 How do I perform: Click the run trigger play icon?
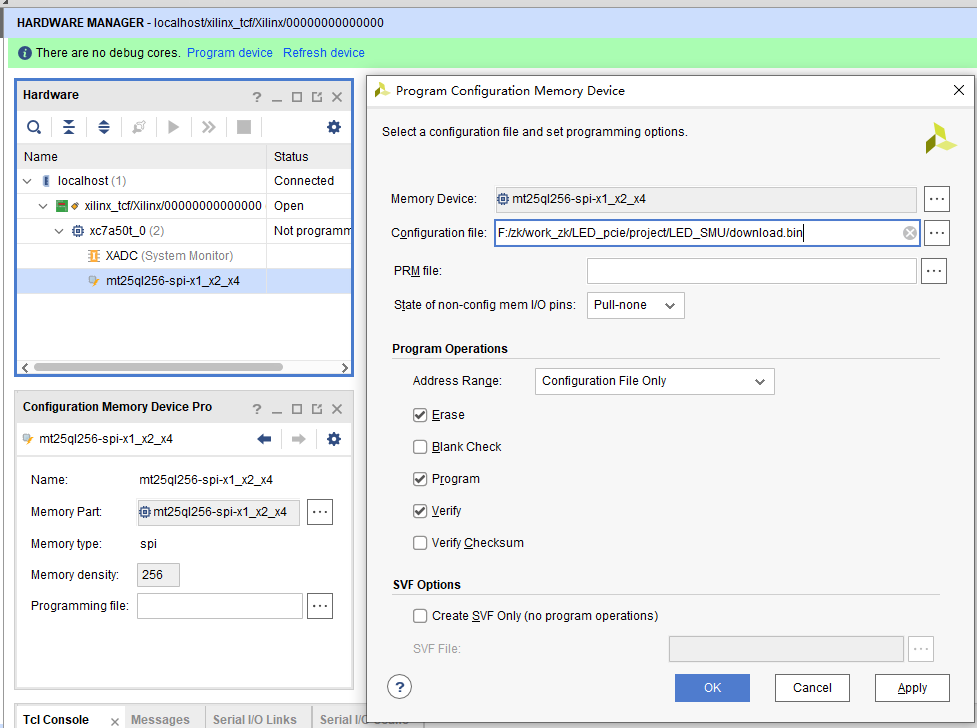[173, 127]
